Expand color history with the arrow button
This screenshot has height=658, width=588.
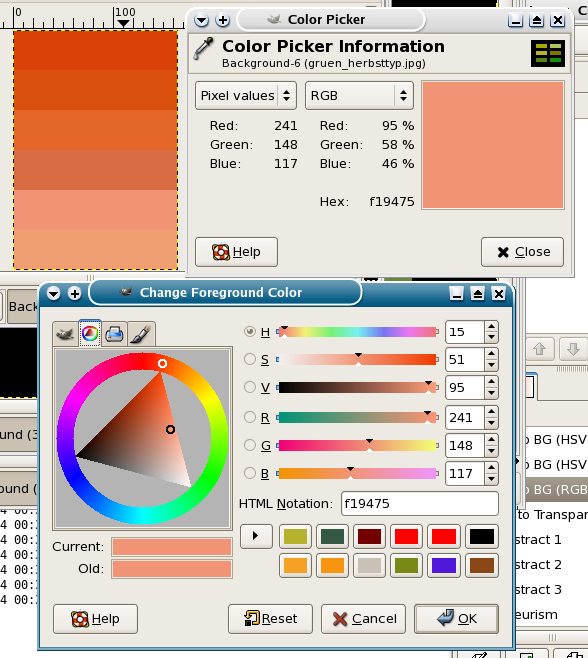(256, 536)
